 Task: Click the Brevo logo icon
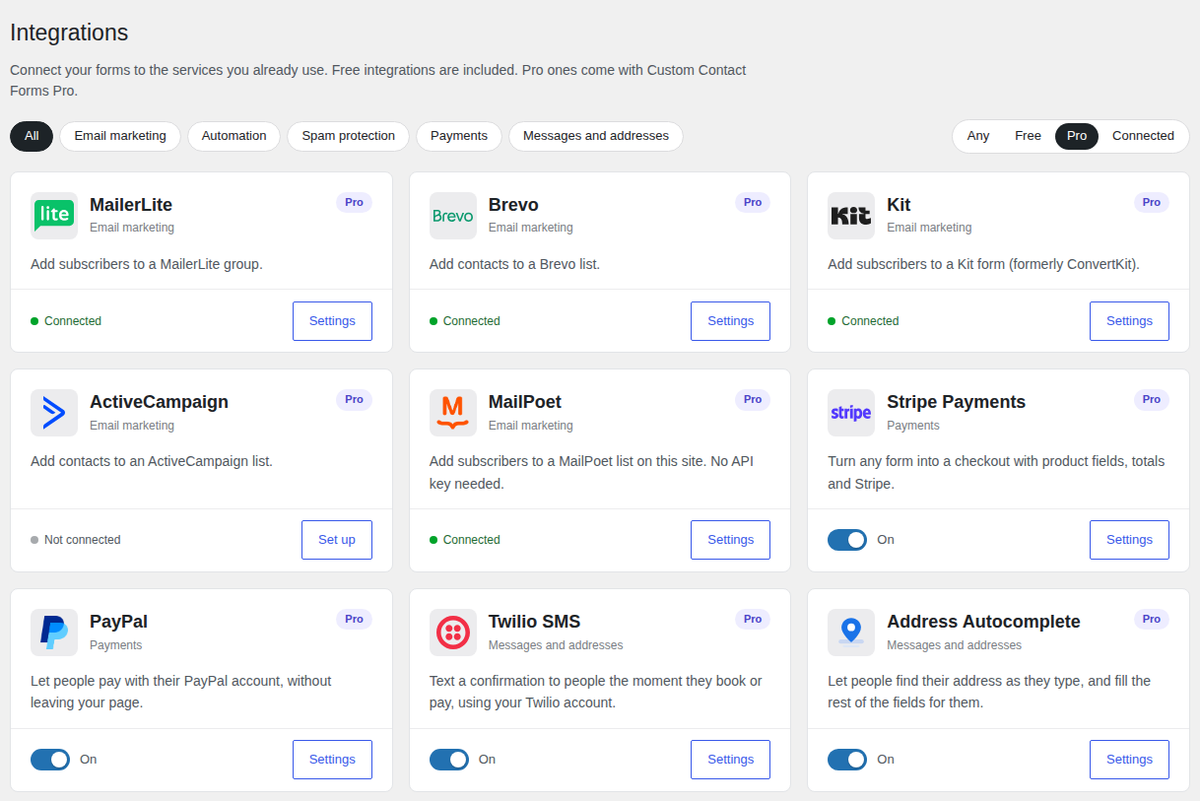pos(453,215)
